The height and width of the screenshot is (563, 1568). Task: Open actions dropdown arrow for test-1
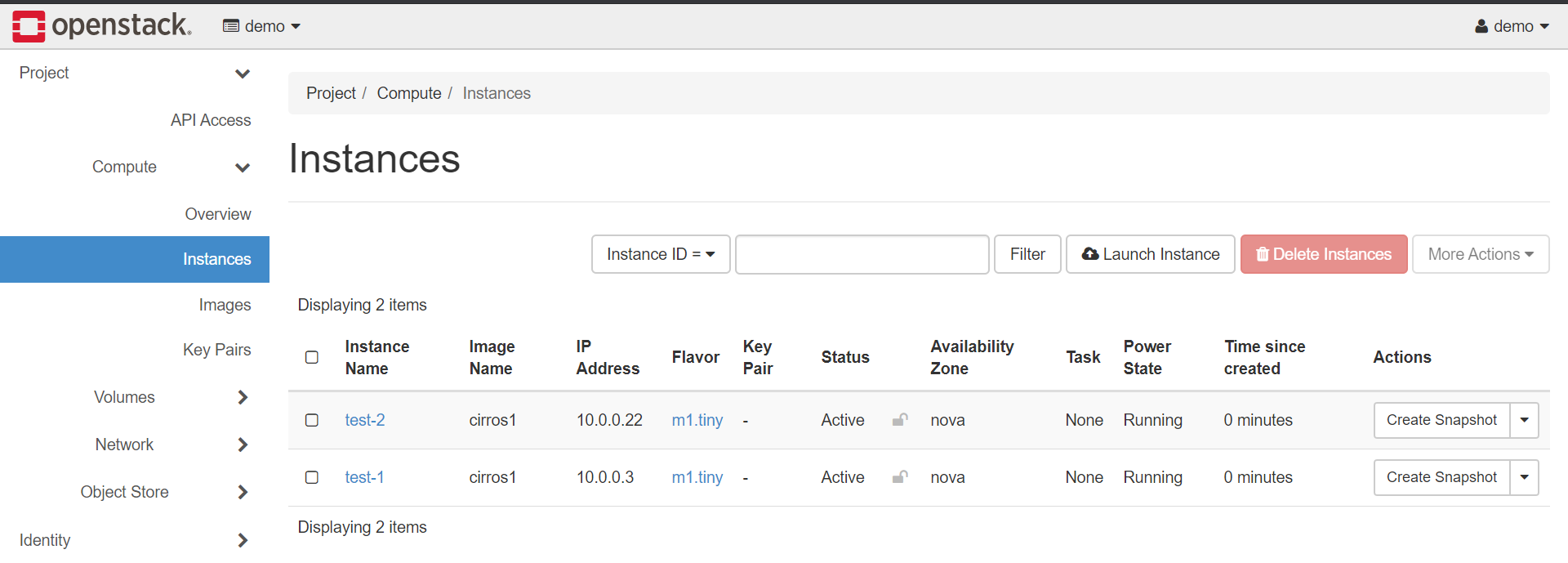(x=1524, y=477)
